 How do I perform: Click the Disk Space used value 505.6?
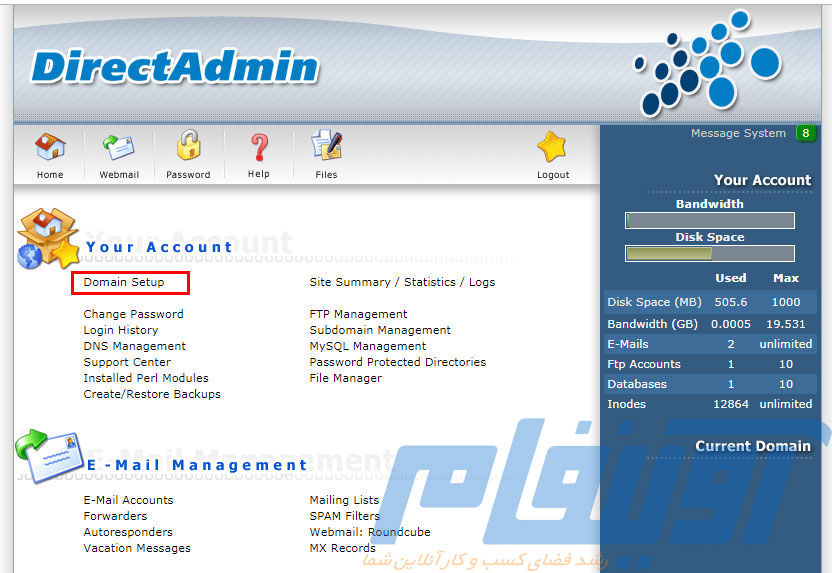coord(731,302)
